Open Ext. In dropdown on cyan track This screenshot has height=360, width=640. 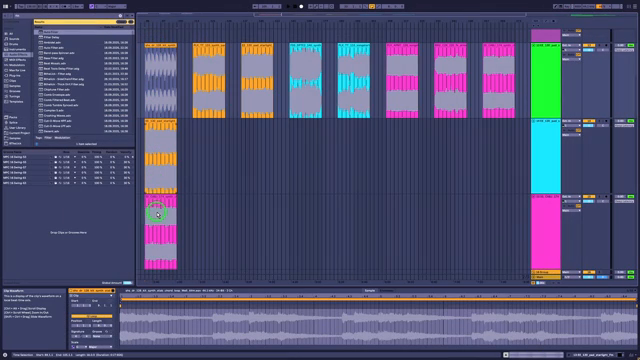(571, 121)
